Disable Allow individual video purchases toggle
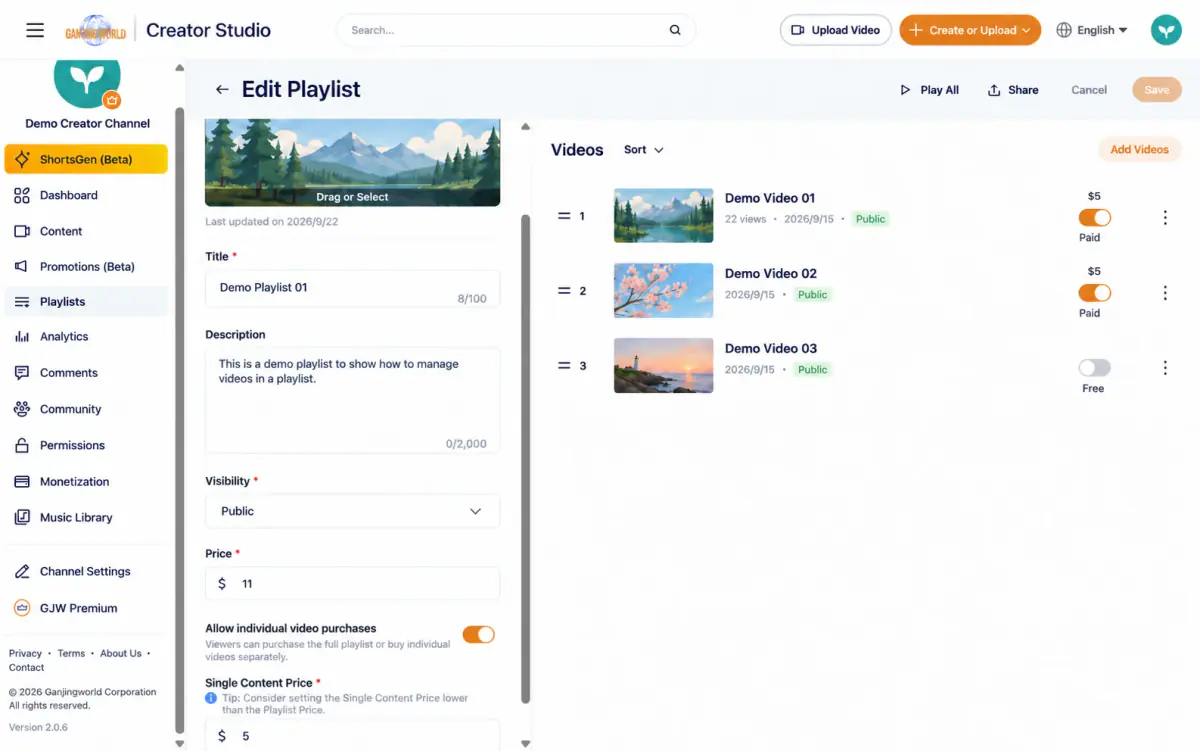 pos(478,634)
